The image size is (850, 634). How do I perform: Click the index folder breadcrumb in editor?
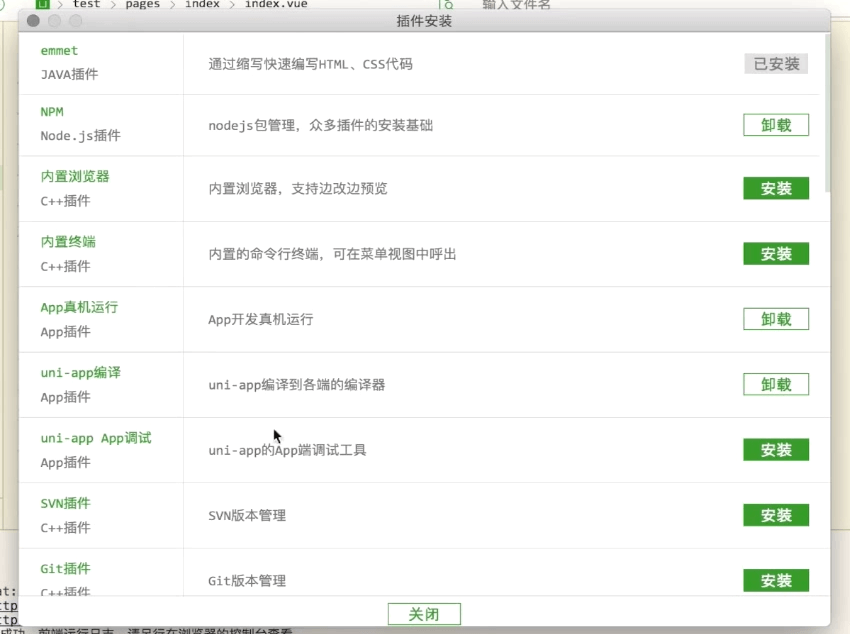coord(202,4)
